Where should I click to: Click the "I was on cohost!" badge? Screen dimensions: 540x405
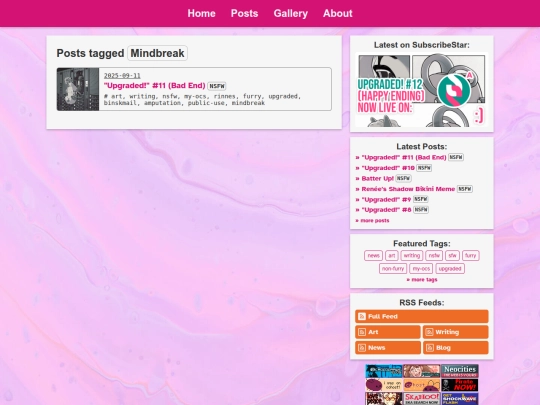(x=384, y=385)
